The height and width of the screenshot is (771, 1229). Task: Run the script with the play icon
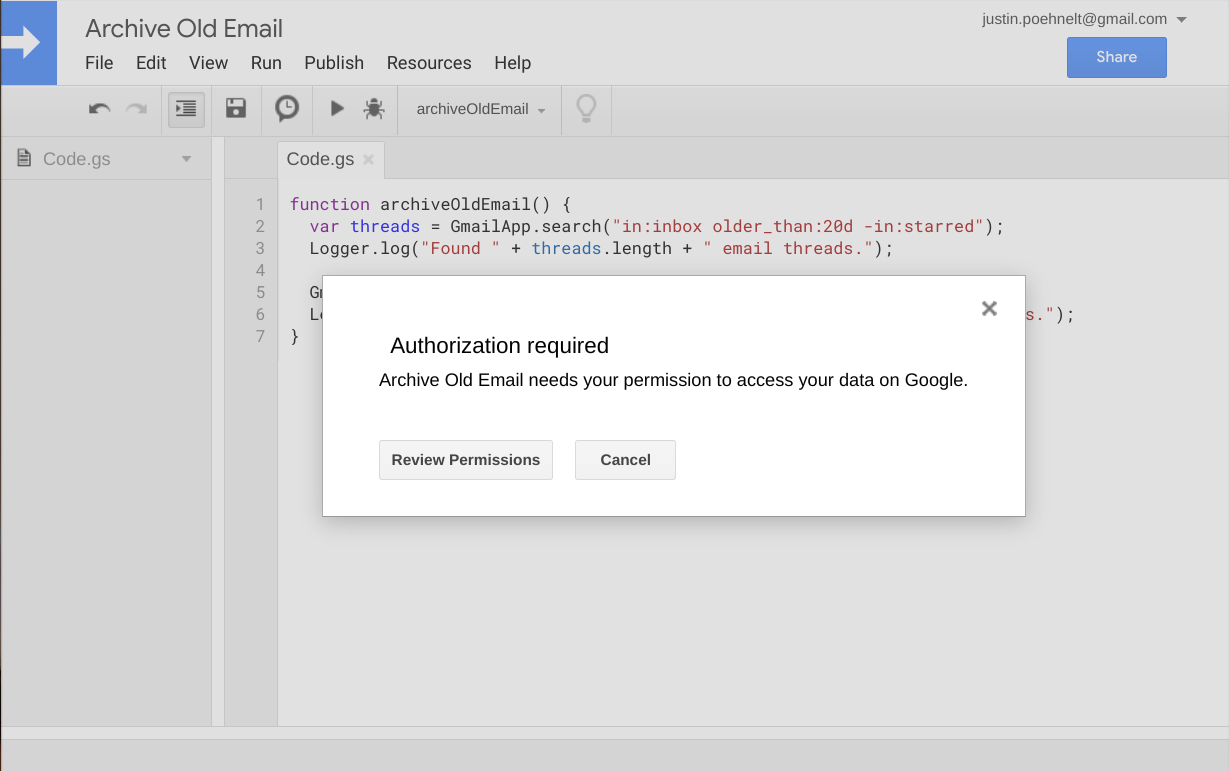point(336,109)
